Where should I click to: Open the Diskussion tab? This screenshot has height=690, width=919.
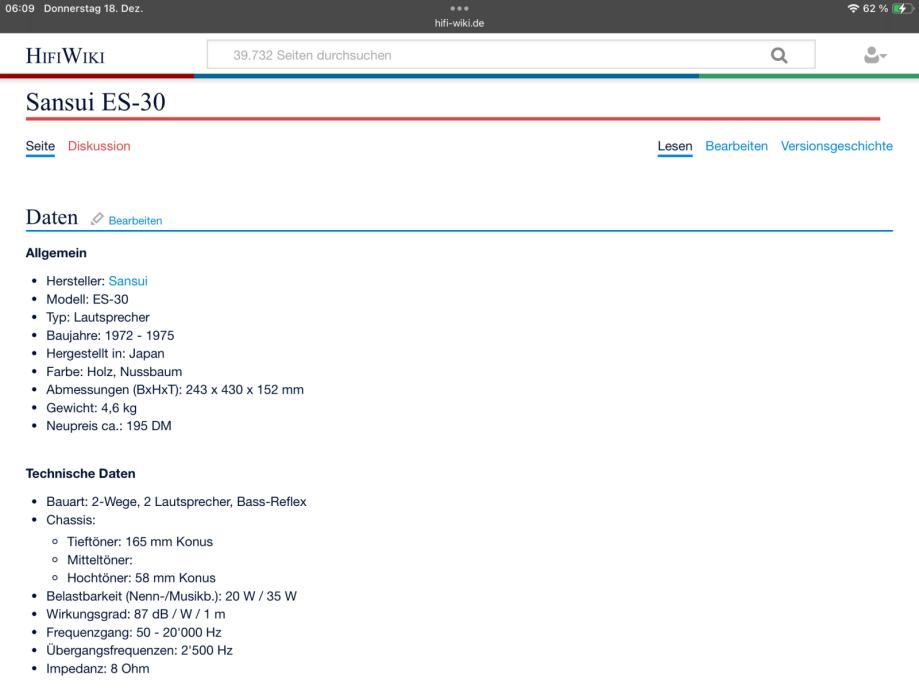click(99, 146)
